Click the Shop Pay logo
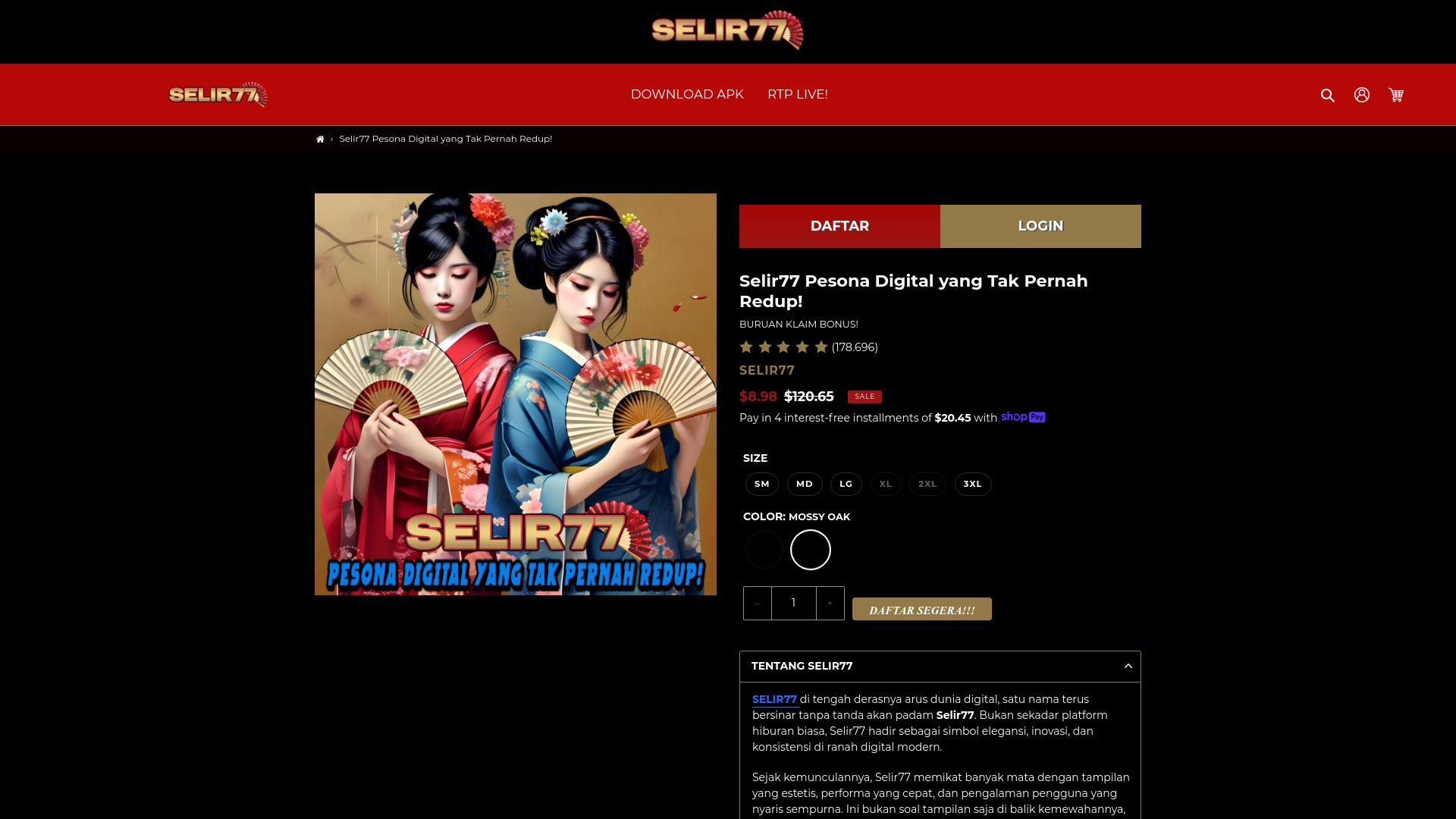 (x=1023, y=417)
